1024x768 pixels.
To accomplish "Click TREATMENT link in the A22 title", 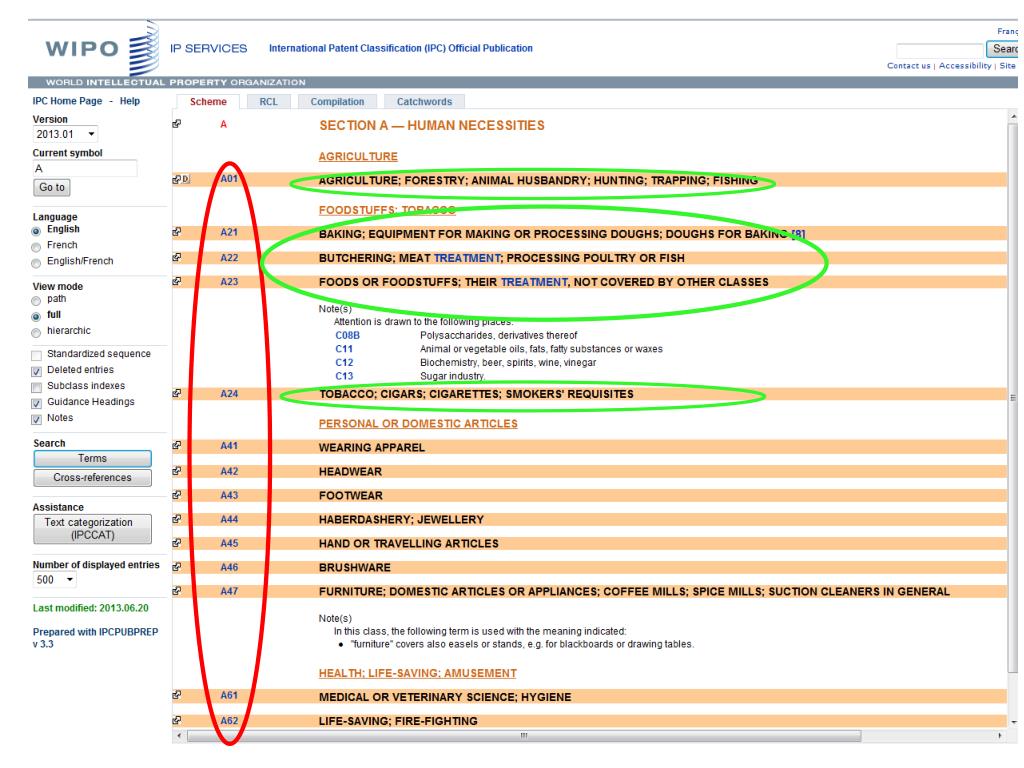I will tap(467, 258).
